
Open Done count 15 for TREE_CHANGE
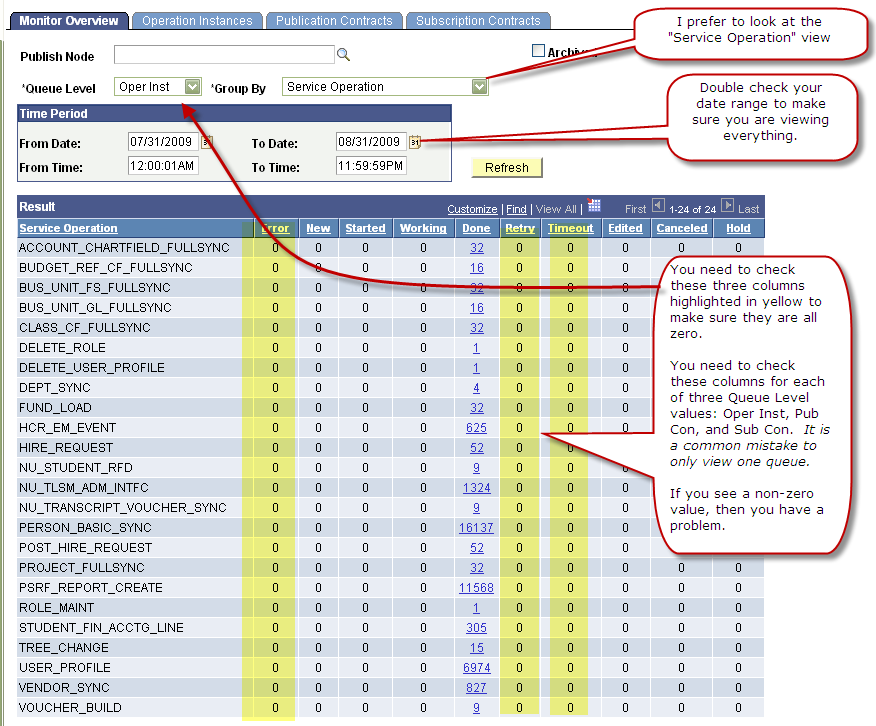(477, 648)
